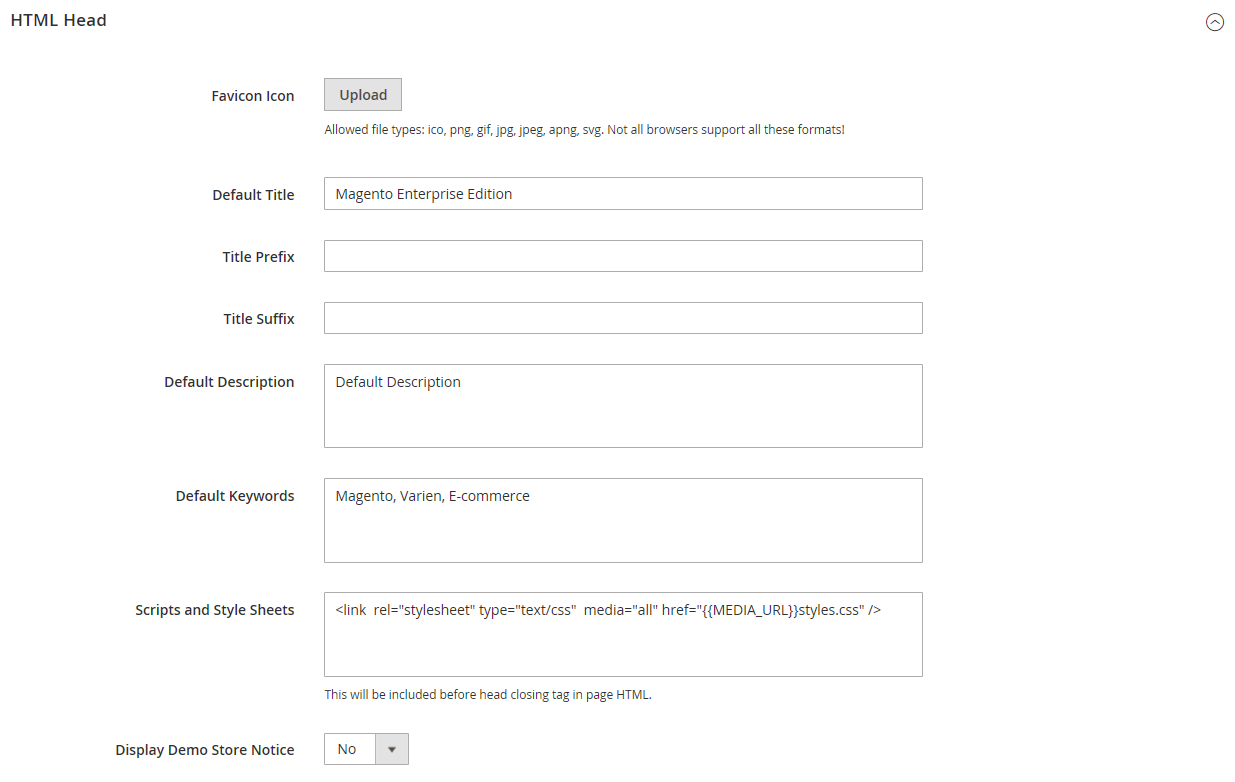Select the Title Prefix label text
This screenshot has width=1235, height=782.
click(x=258, y=257)
